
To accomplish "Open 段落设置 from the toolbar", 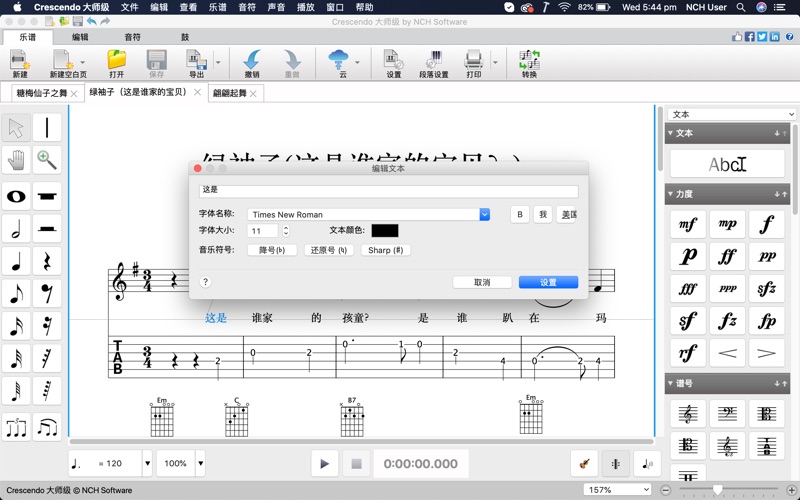I will coord(433,64).
